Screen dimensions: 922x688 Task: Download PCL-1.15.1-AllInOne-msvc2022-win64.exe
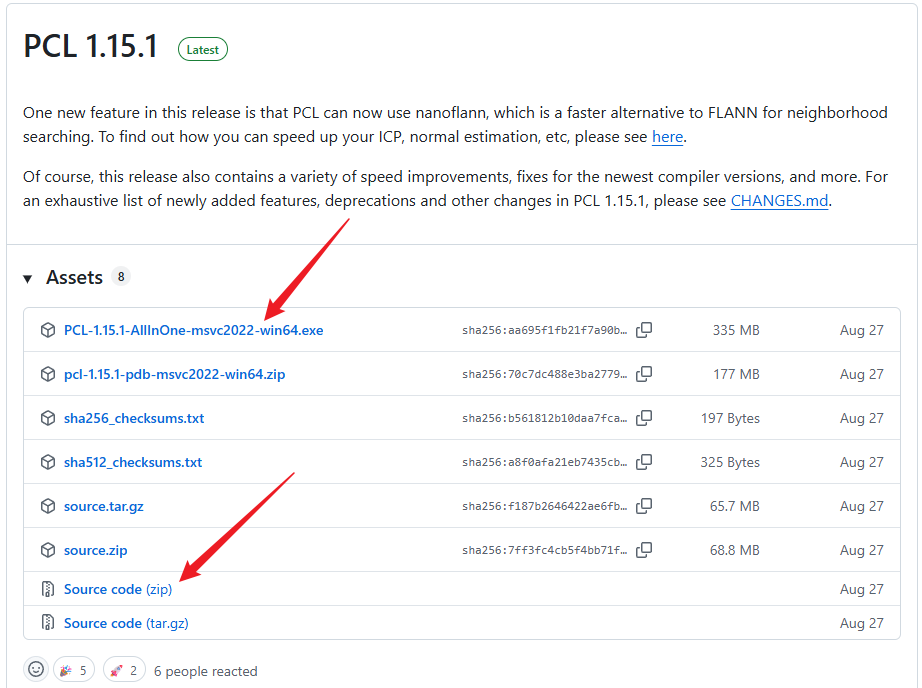click(193, 330)
